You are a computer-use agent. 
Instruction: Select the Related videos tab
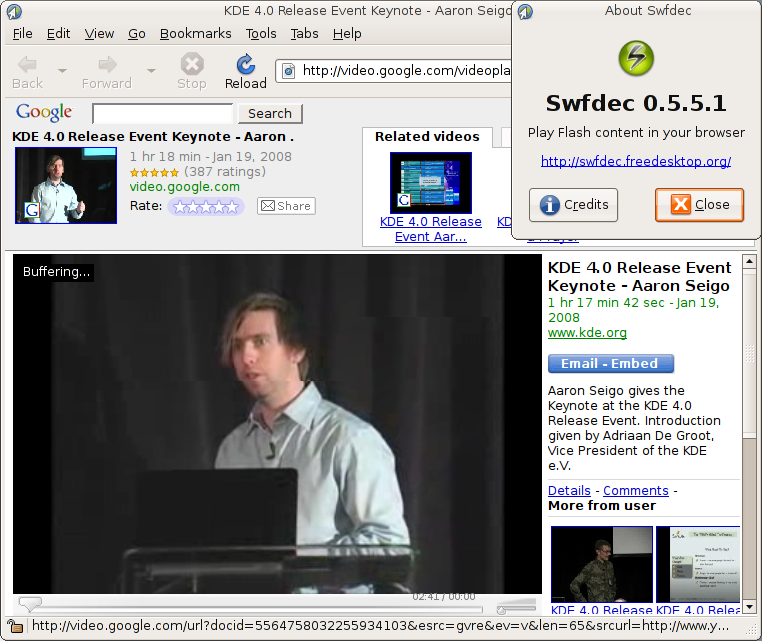[427, 137]
